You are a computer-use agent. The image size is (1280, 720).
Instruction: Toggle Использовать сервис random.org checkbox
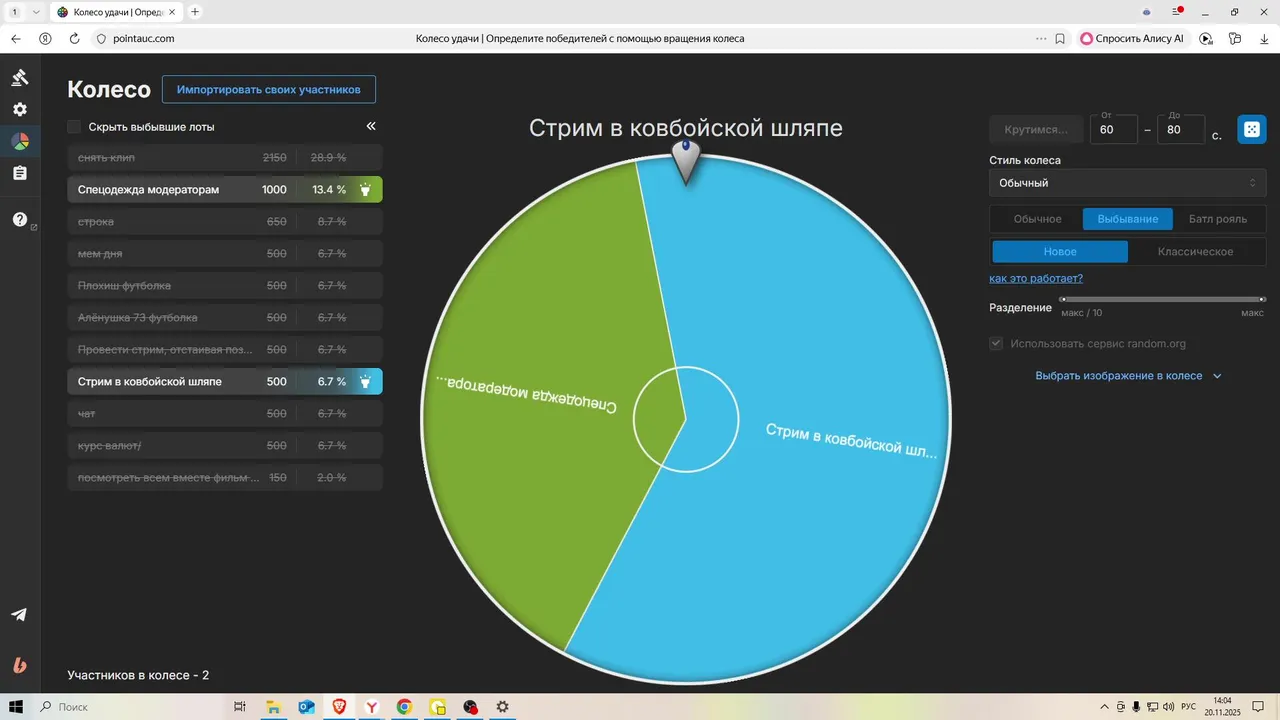pos(996,344)
